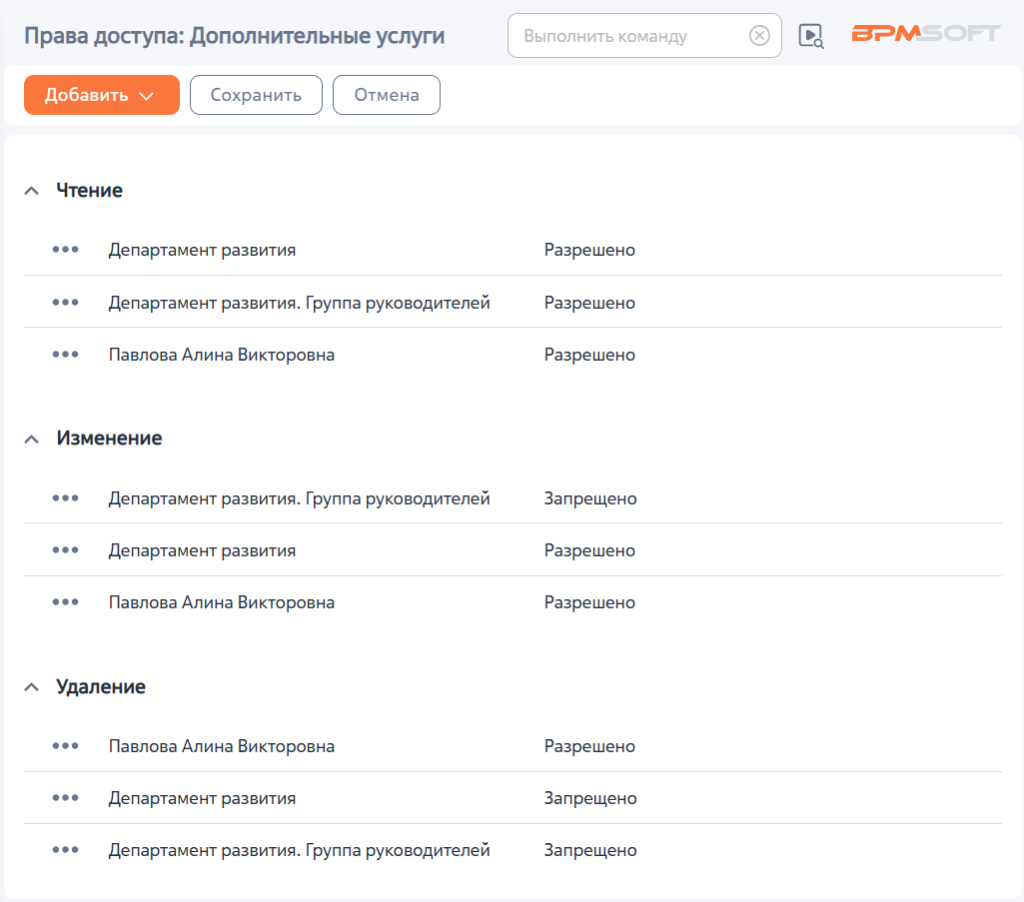Screen dimensions: 1024x902
Task: Click Разрешено for Павлова in Чтение
Action: pos(590,355)
